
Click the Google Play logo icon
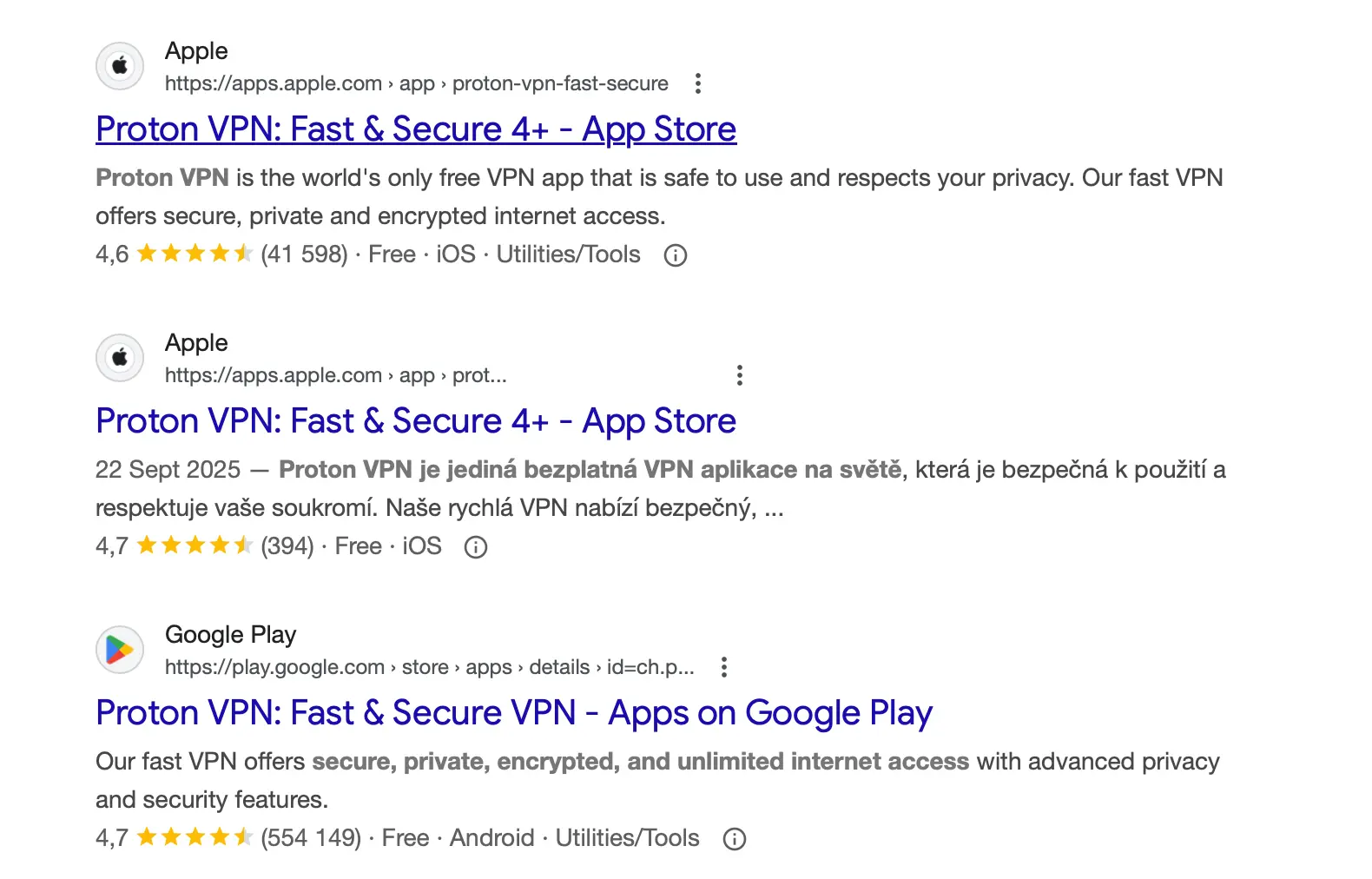pyautogui.click(x=119, y=650)
